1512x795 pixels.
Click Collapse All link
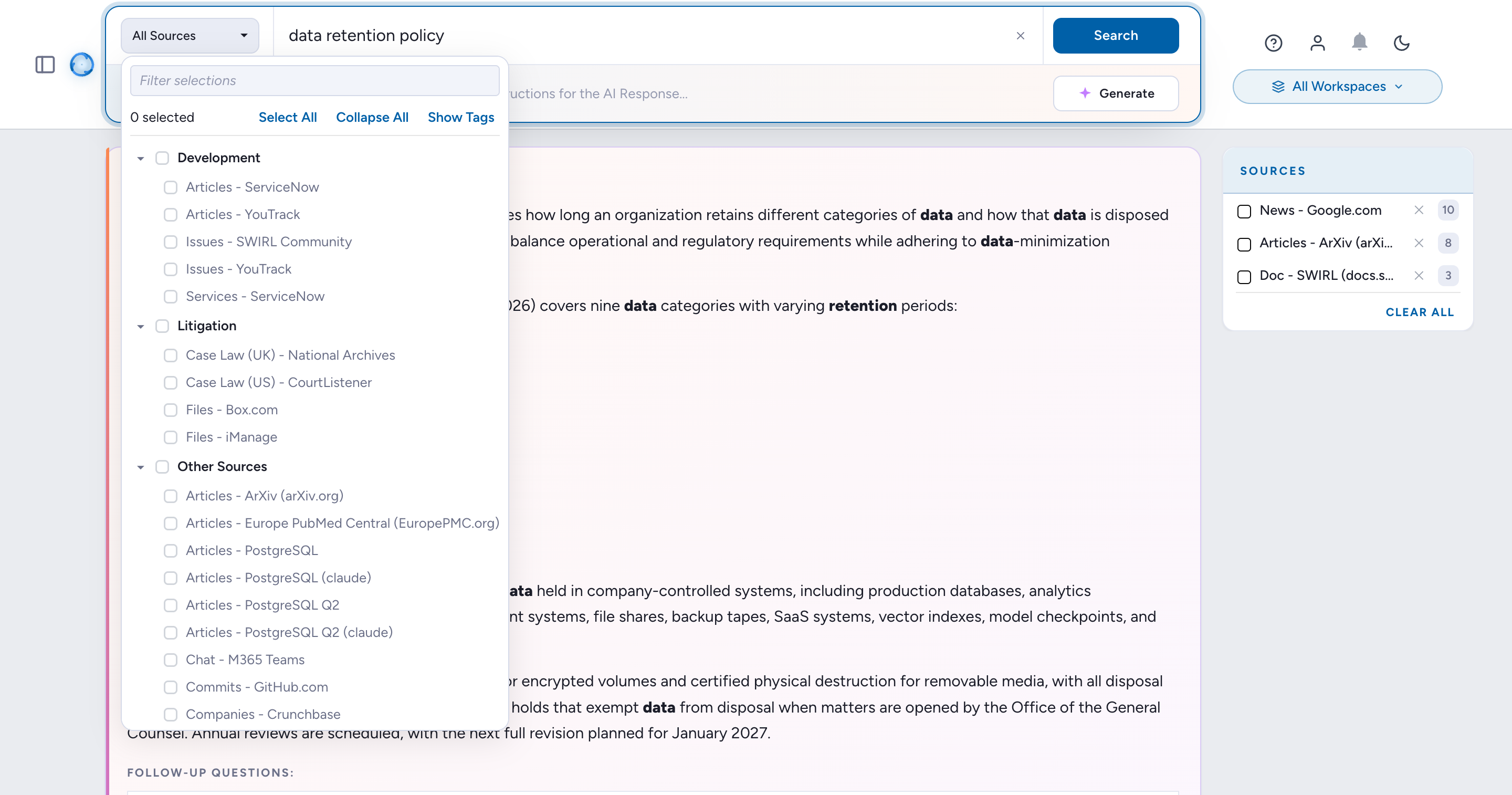coord(372,118)
